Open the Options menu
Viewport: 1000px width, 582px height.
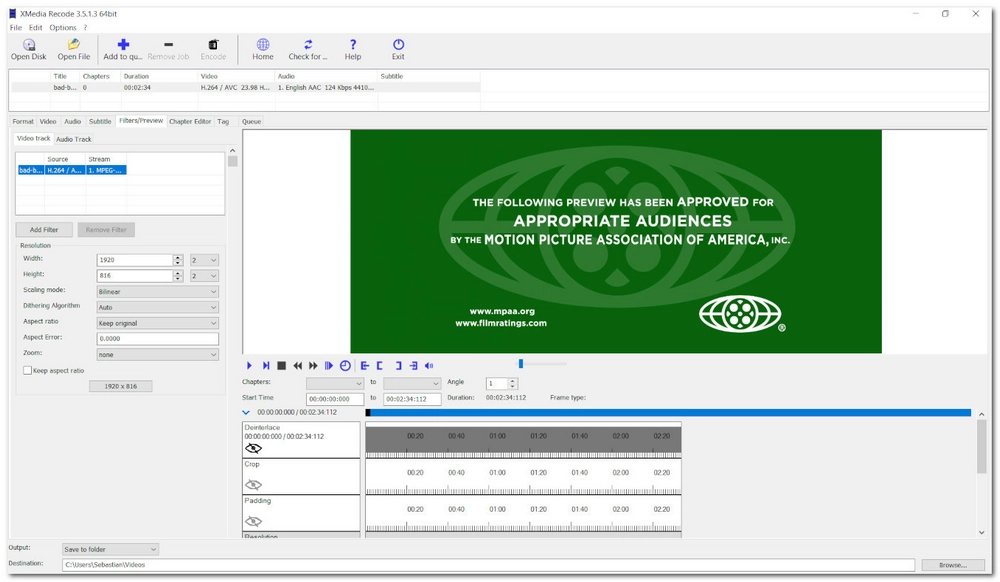coord(63,27)
